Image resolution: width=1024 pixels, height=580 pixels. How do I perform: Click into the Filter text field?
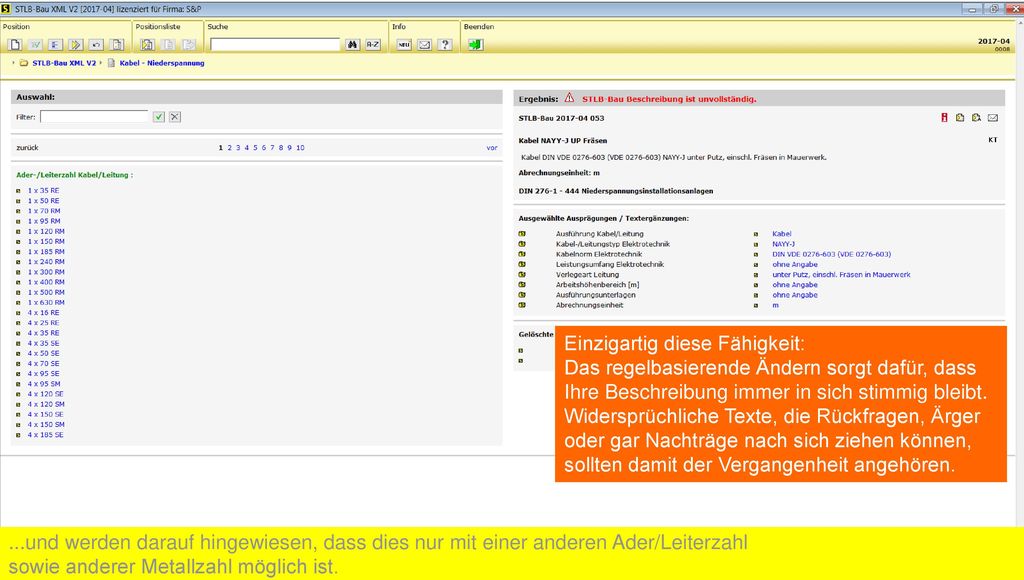tap(94, 116)
